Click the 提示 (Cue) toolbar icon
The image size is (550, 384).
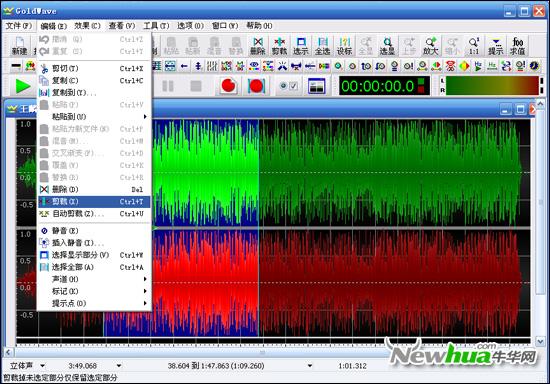coord(496,46)
